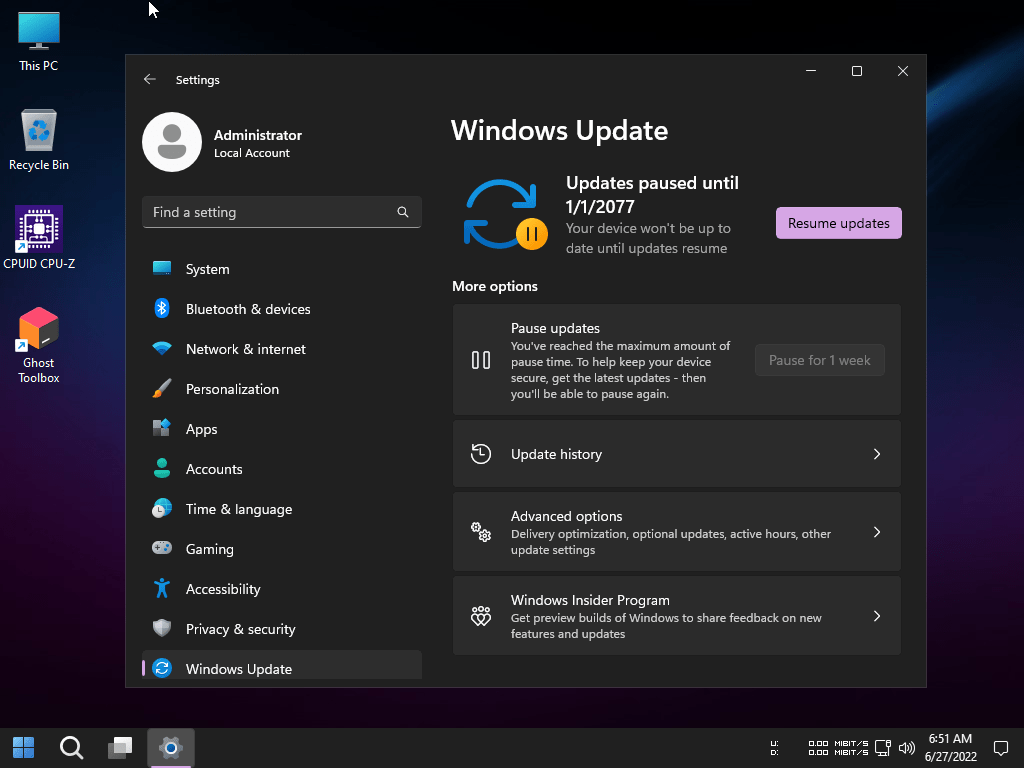Expand the Windows Insider Program entry

coord(676,616)
